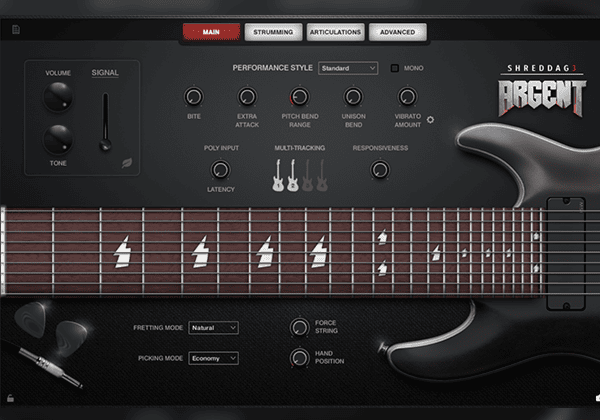This screenshot has width=600, height=420.
Task: Click the Responsiveness knob
Action: (x=379, y=171)
